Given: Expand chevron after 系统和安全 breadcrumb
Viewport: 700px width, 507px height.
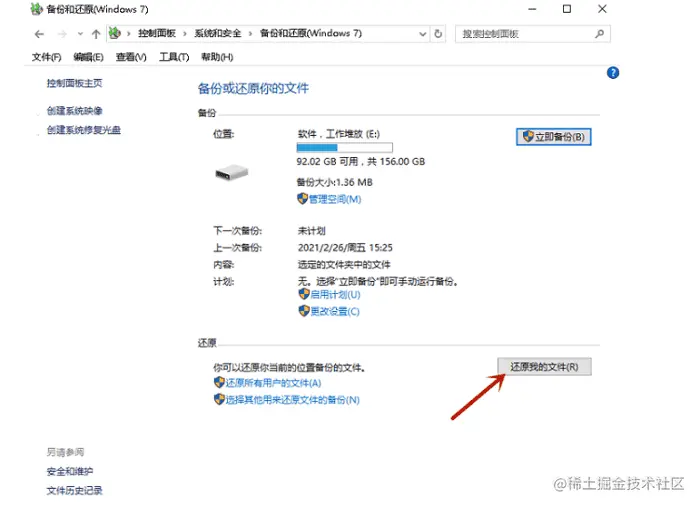Looking at the screenshot, I should point(250,34).
